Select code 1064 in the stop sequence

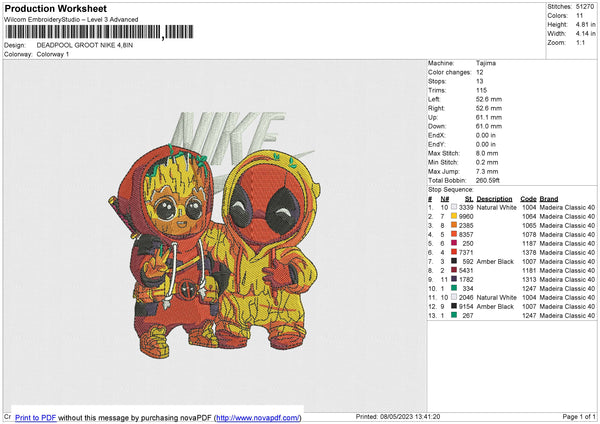click(529, 216)
